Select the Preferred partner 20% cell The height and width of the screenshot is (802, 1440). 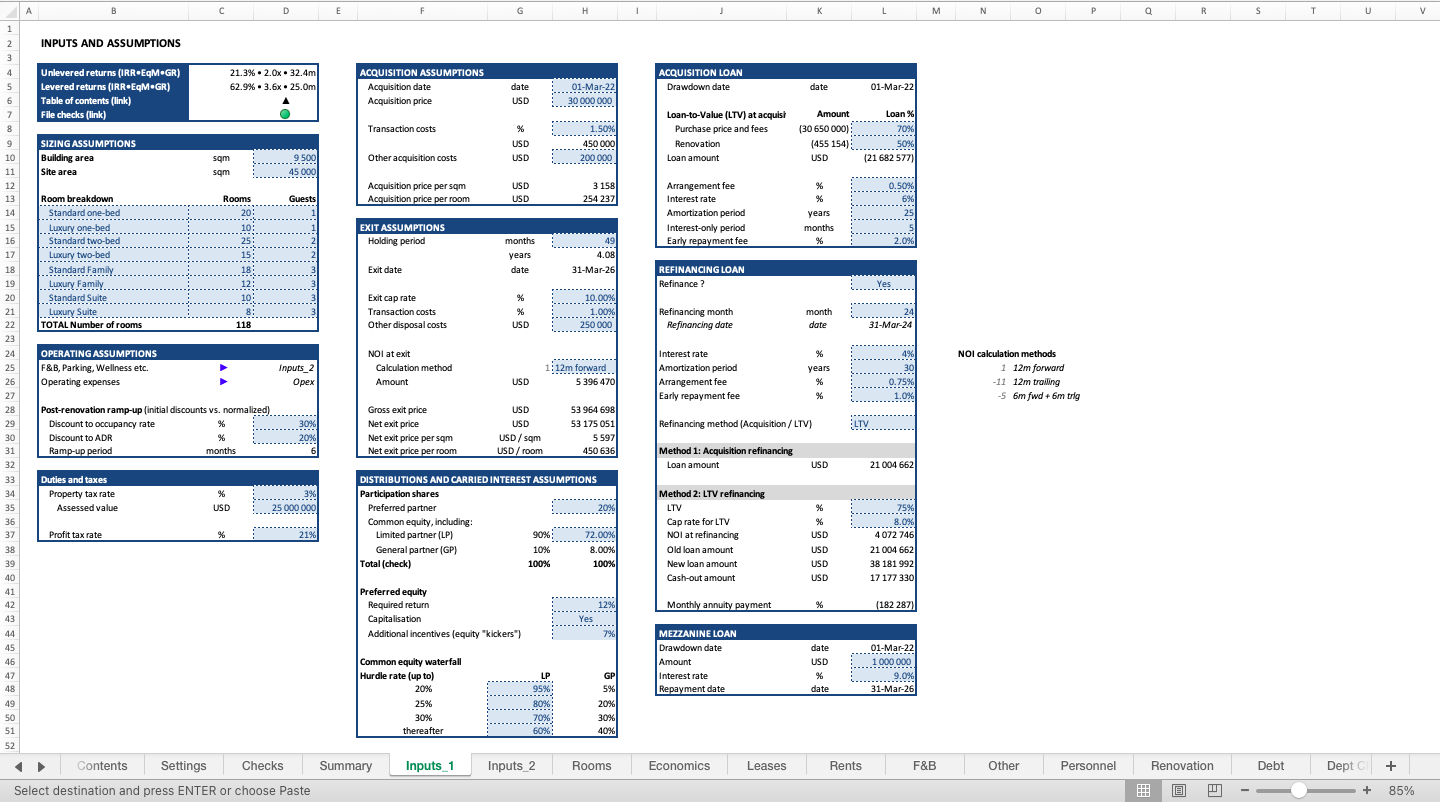584,508
